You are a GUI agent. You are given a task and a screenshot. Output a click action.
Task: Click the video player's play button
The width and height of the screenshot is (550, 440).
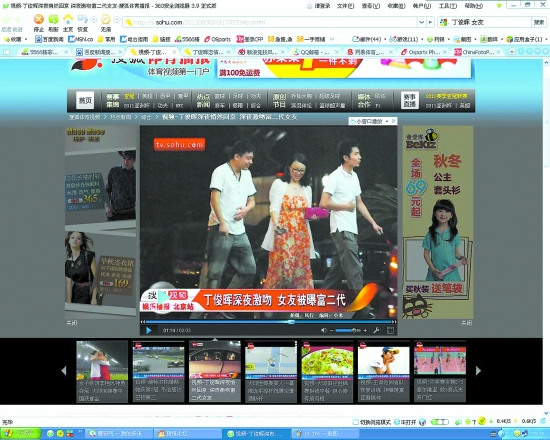tap(149, 331)
